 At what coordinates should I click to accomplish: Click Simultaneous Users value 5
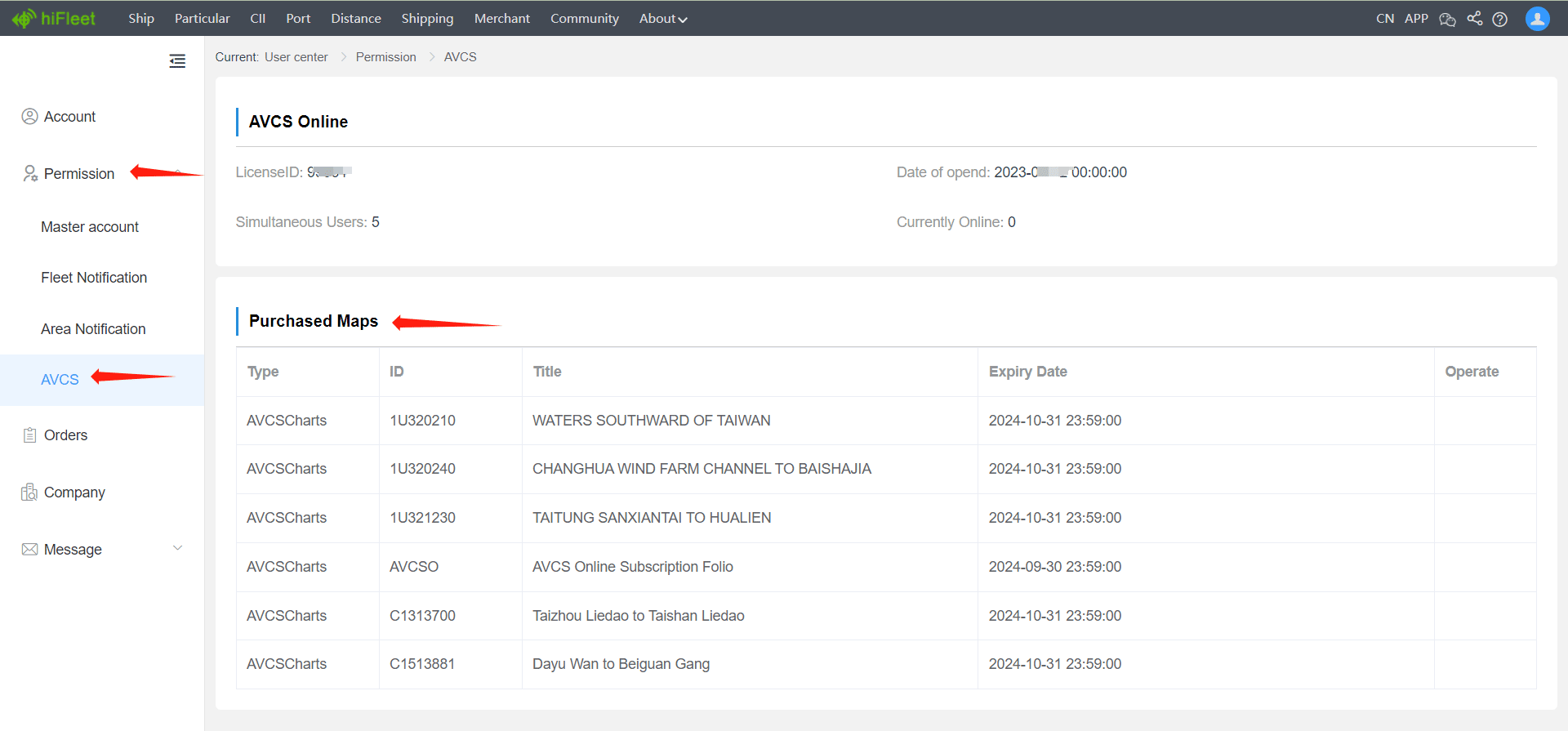click(x=376, y=222)
